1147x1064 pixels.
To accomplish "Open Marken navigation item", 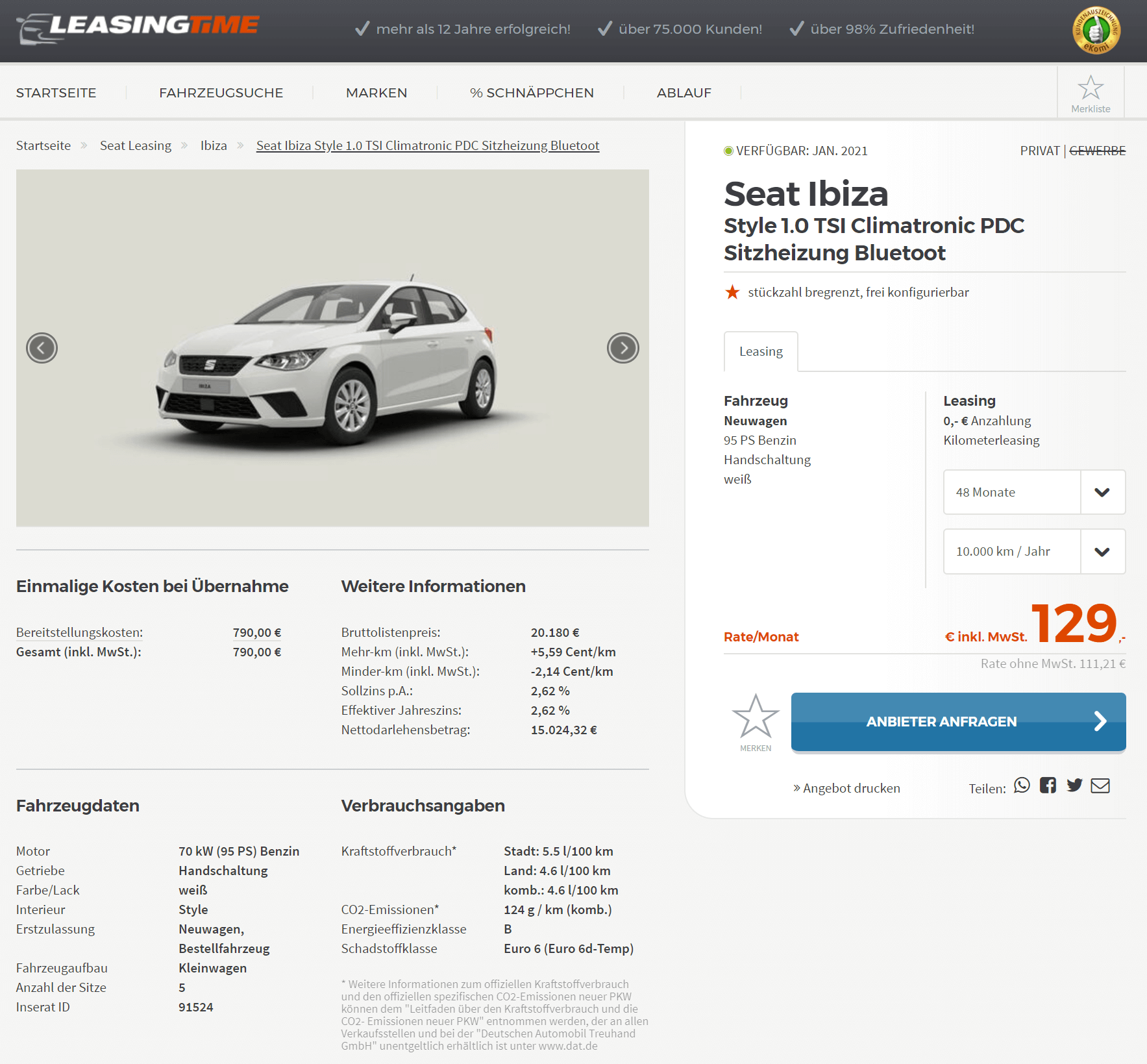I will (x=376, y=93).
